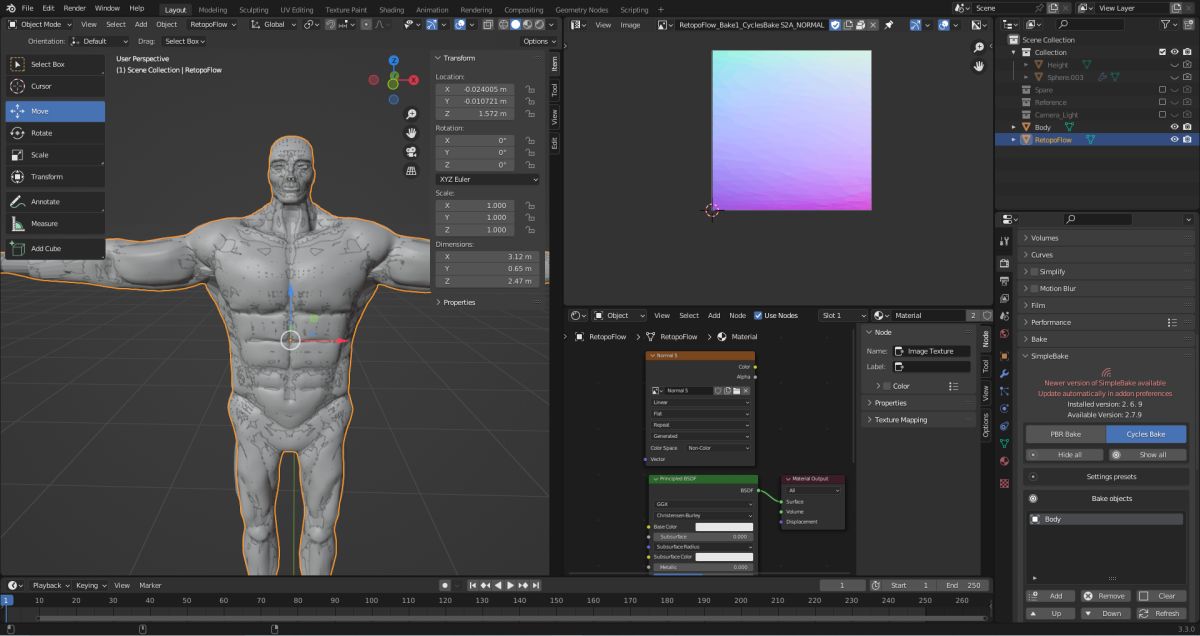Switch to the Sculpting workspace tab

(x=253, y=10)
